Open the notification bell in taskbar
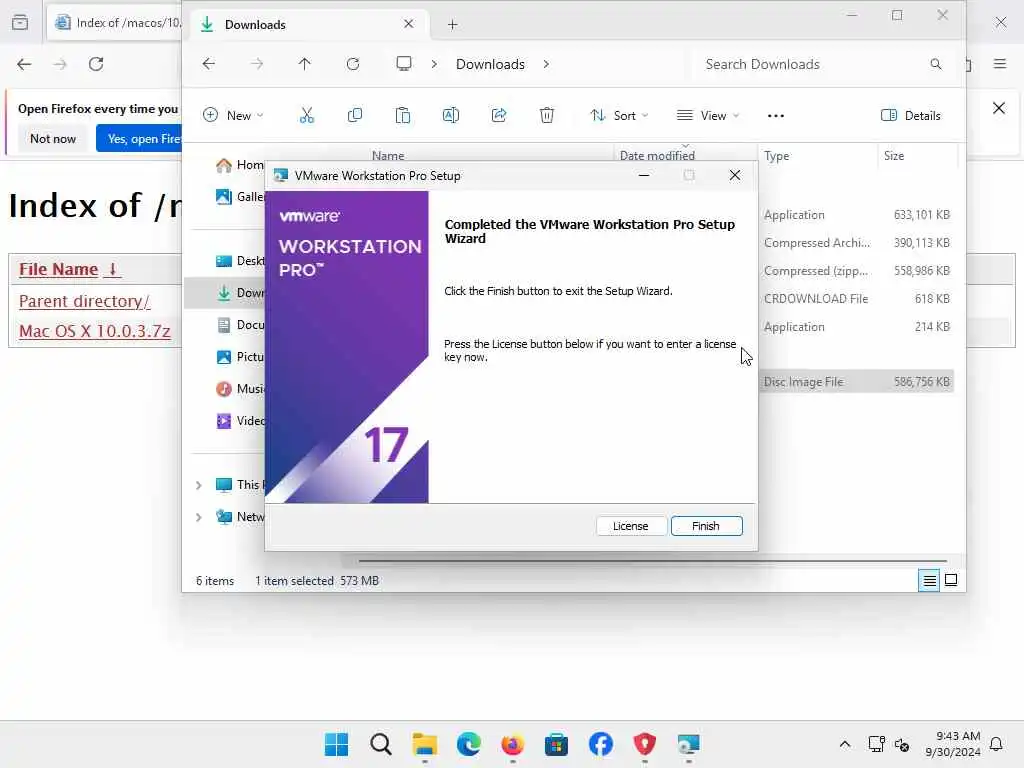Screen dimensions: 1024x768 point(997,744)
